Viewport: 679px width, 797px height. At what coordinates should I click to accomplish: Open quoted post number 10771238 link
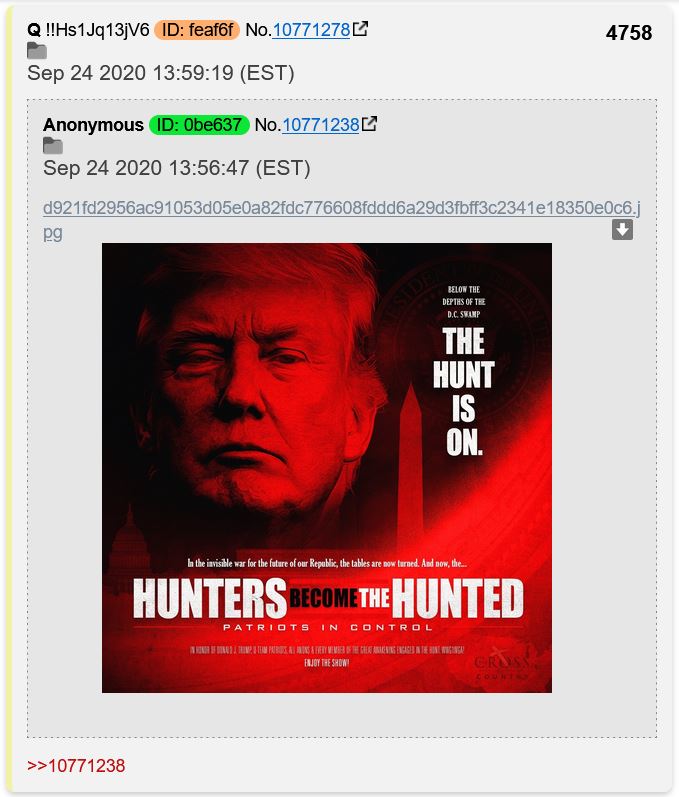321,125
